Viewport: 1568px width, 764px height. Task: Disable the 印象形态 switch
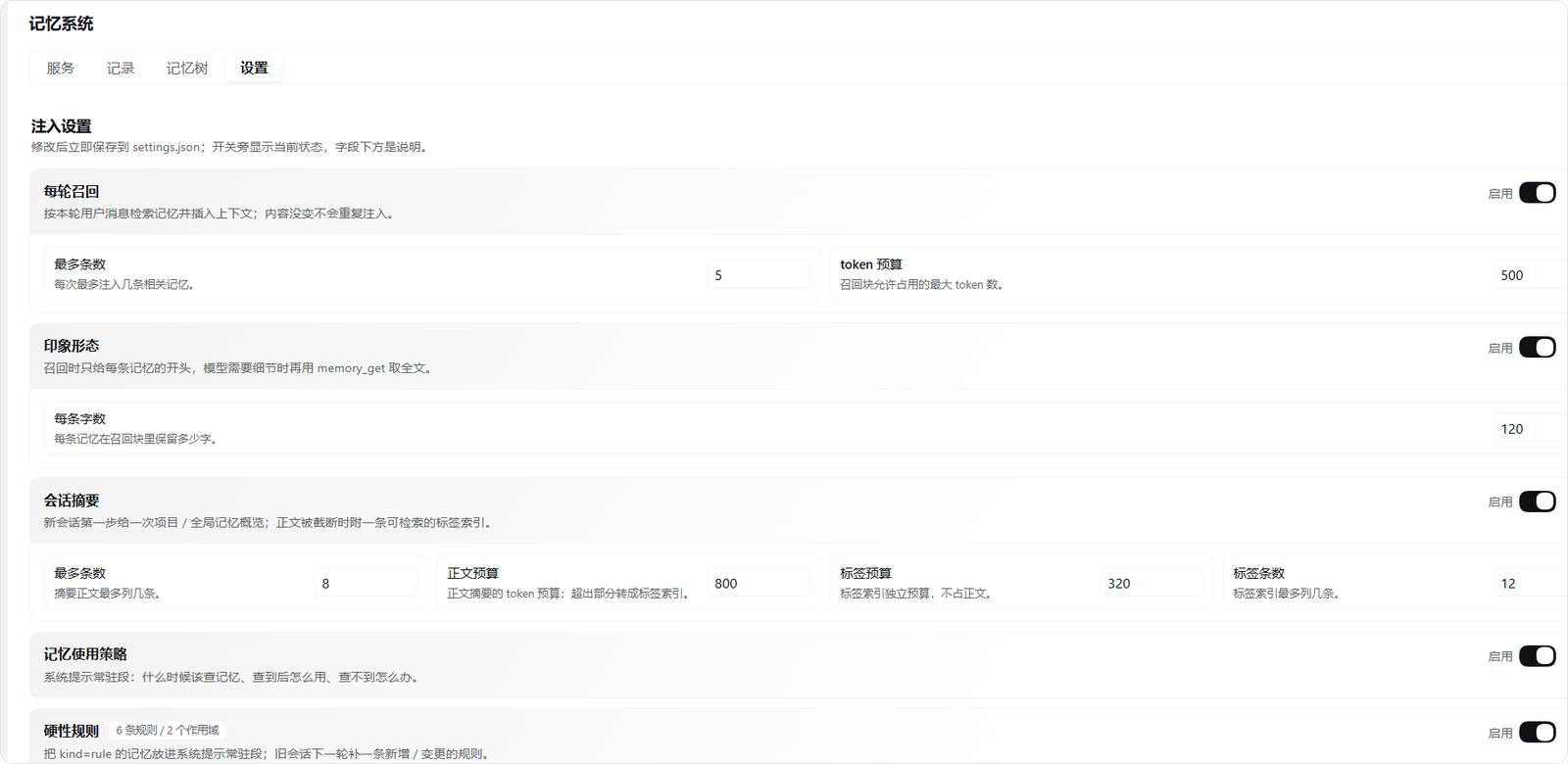(1537, 348)
